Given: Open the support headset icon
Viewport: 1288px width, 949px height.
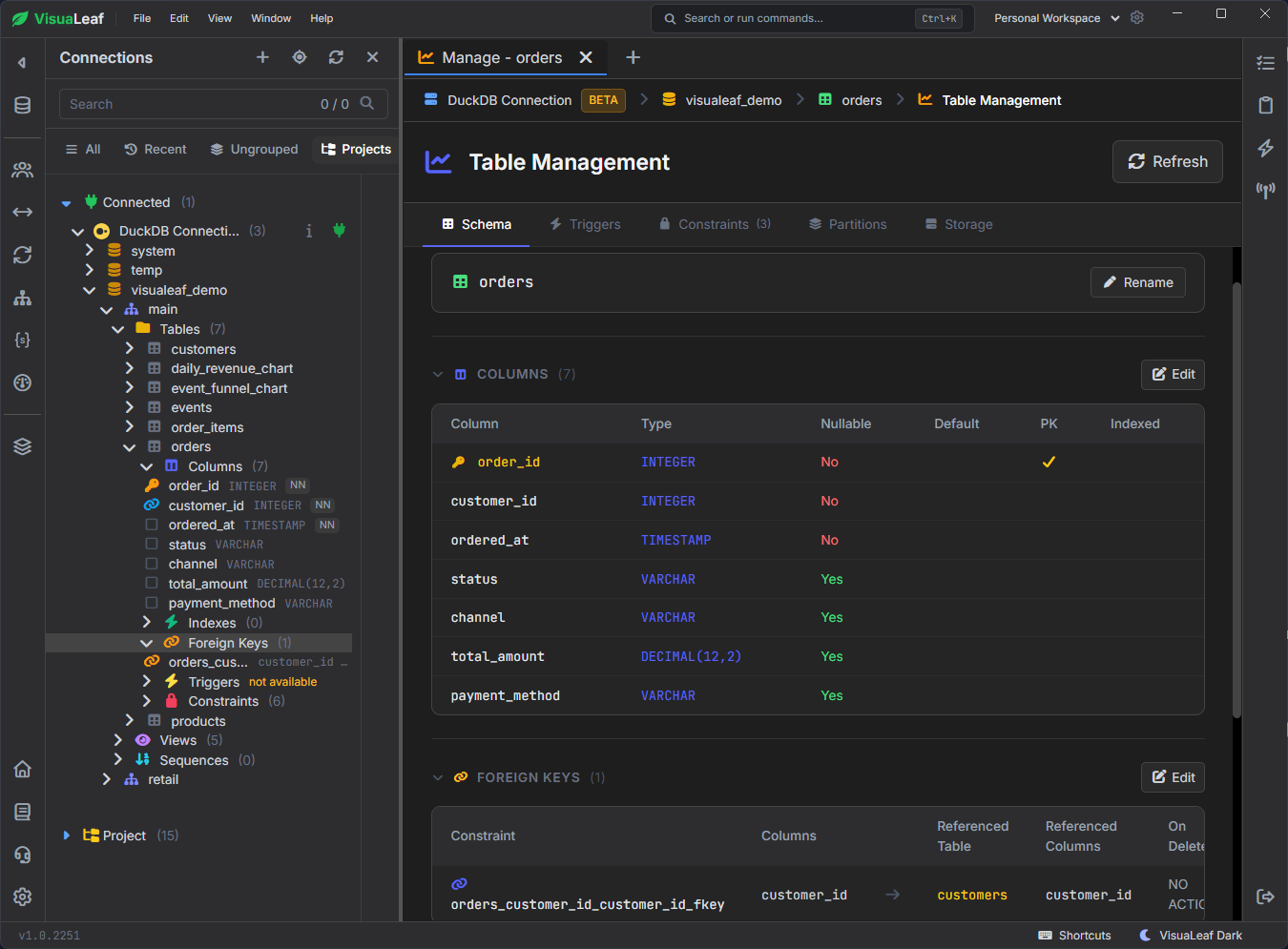Looking at the screenshot, I should click(23, 855).
